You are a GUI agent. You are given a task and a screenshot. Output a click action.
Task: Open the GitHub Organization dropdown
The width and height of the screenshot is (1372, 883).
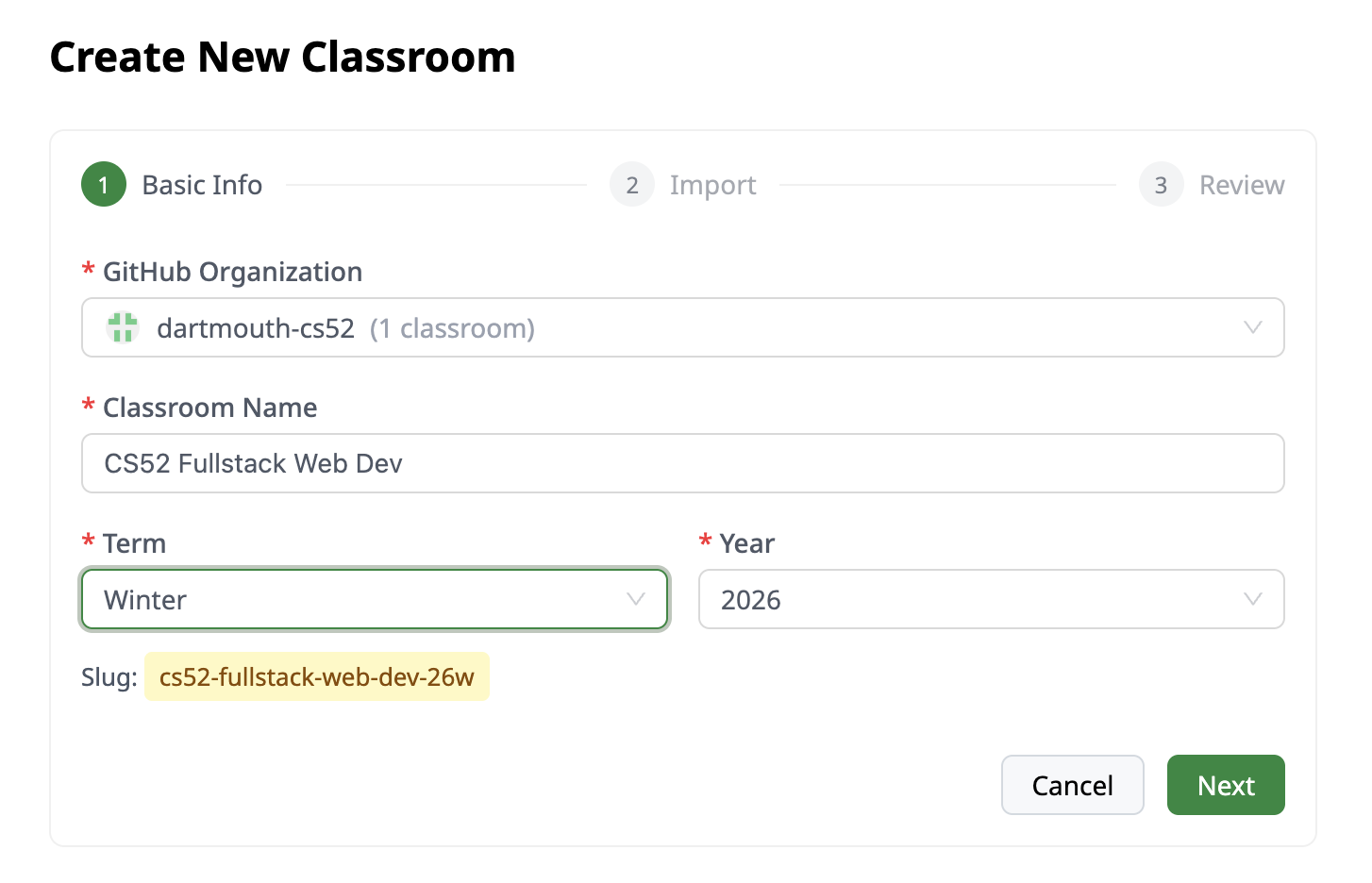coord(682,327)
